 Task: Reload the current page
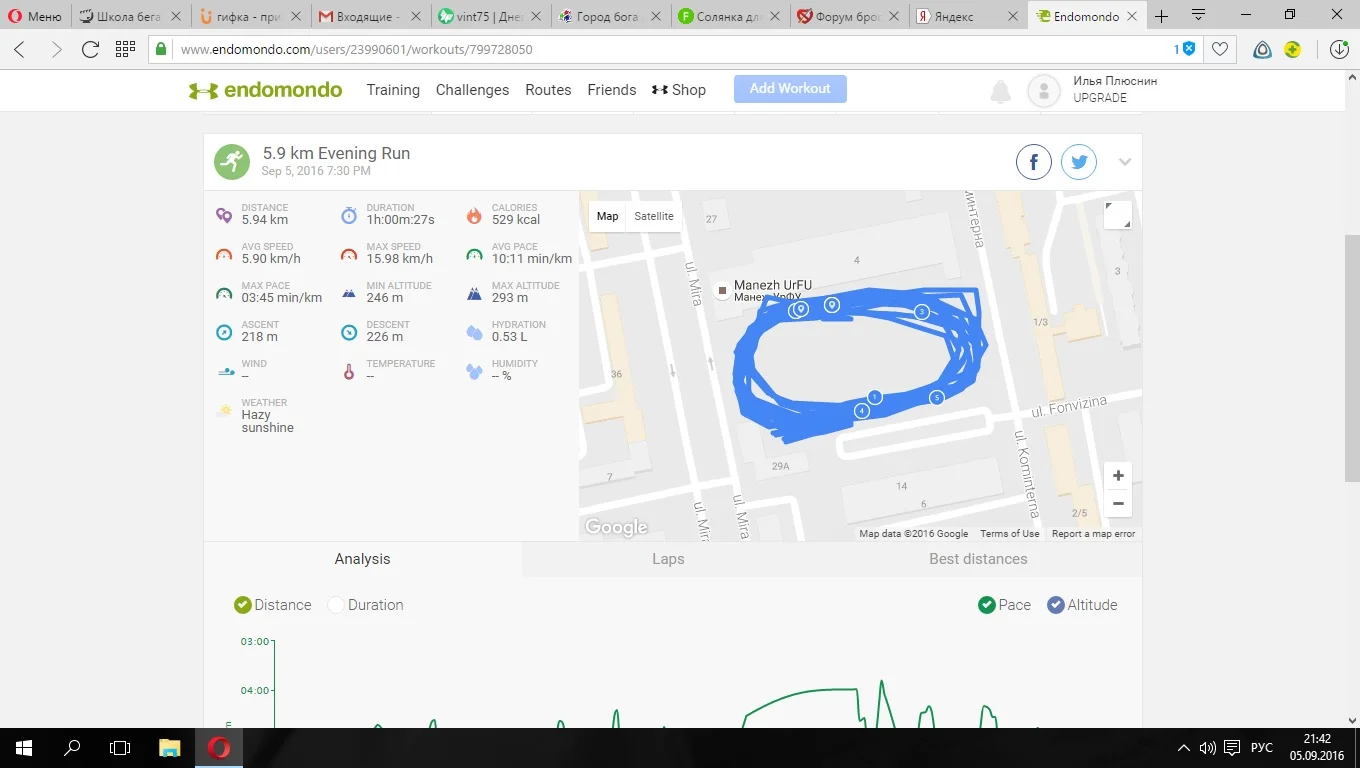click(x=90, y=50)
